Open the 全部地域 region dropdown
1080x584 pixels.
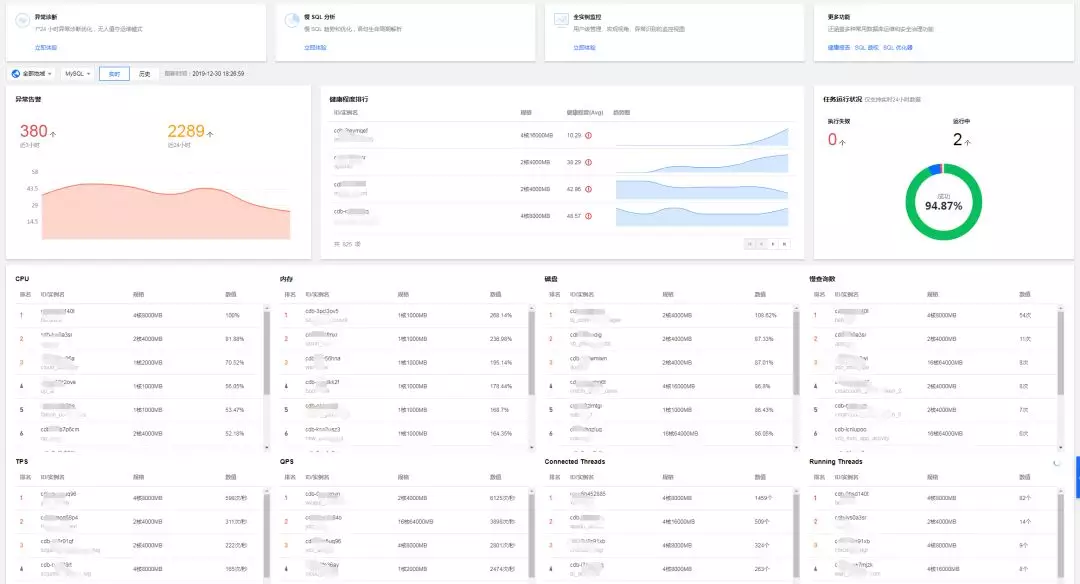click(x=32, y=74)
